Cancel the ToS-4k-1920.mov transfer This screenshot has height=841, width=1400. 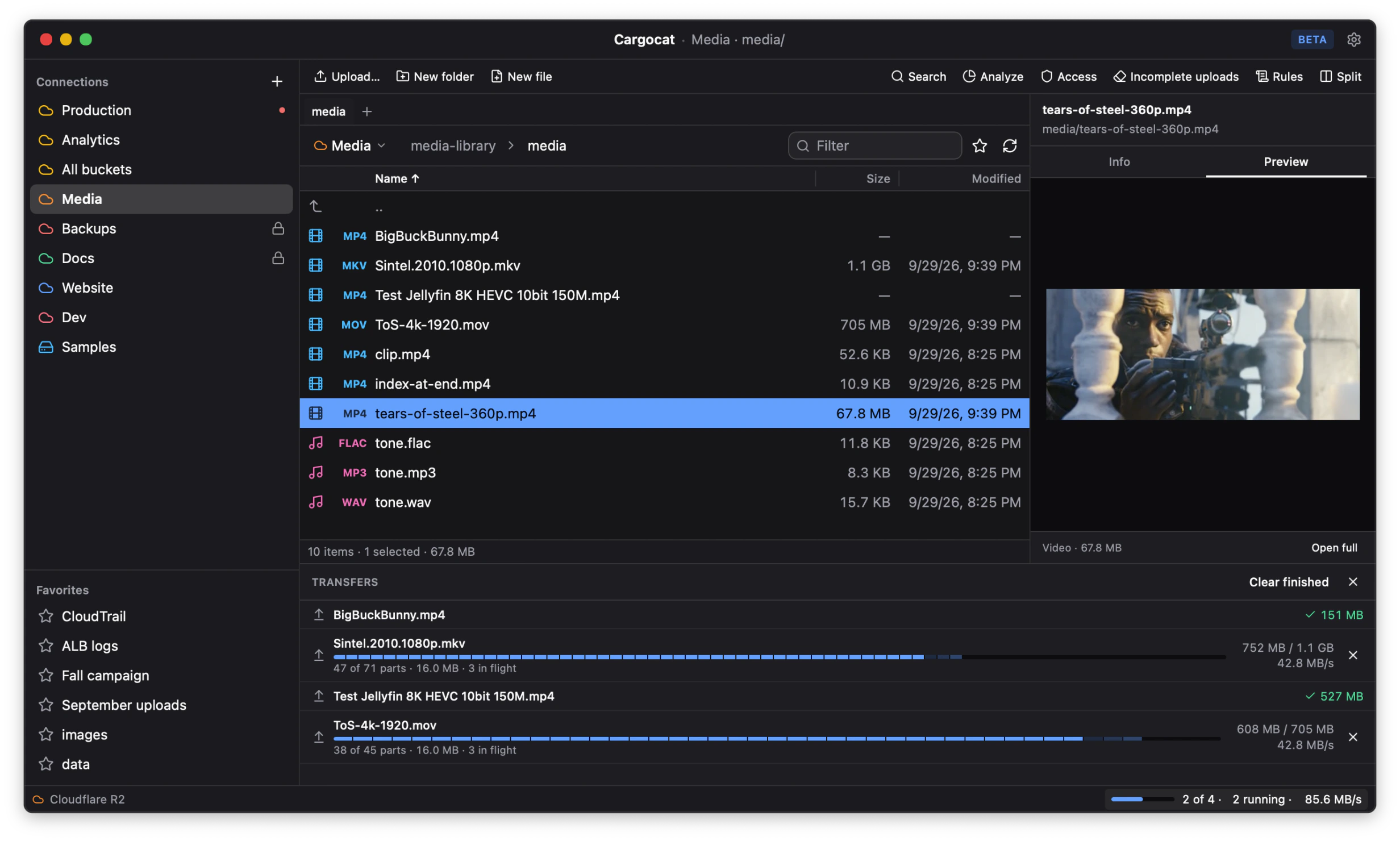click(1352, 737)
